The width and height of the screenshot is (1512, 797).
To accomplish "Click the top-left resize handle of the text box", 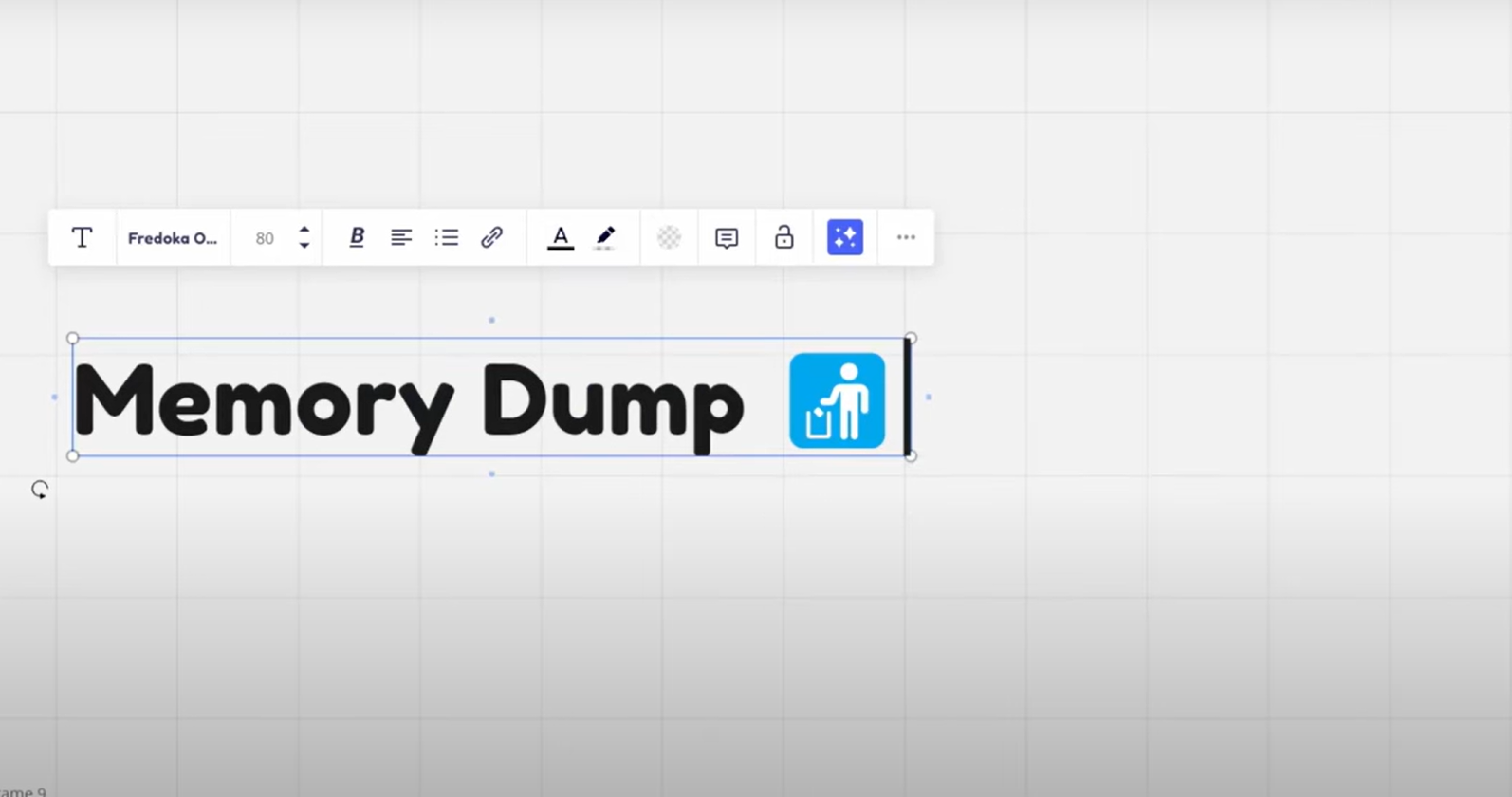I will coord(73,339).
